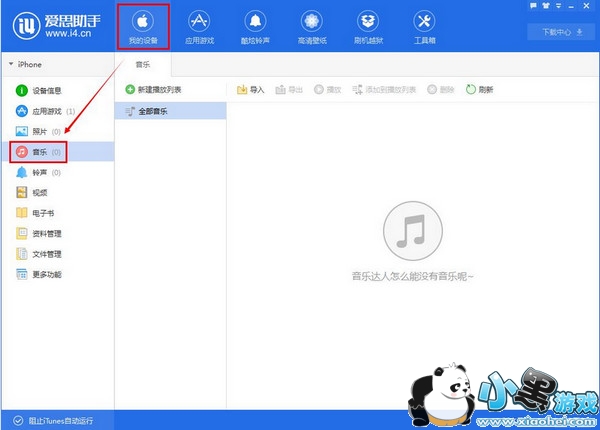Switch to the 音乐 tab

coord(143,65)
